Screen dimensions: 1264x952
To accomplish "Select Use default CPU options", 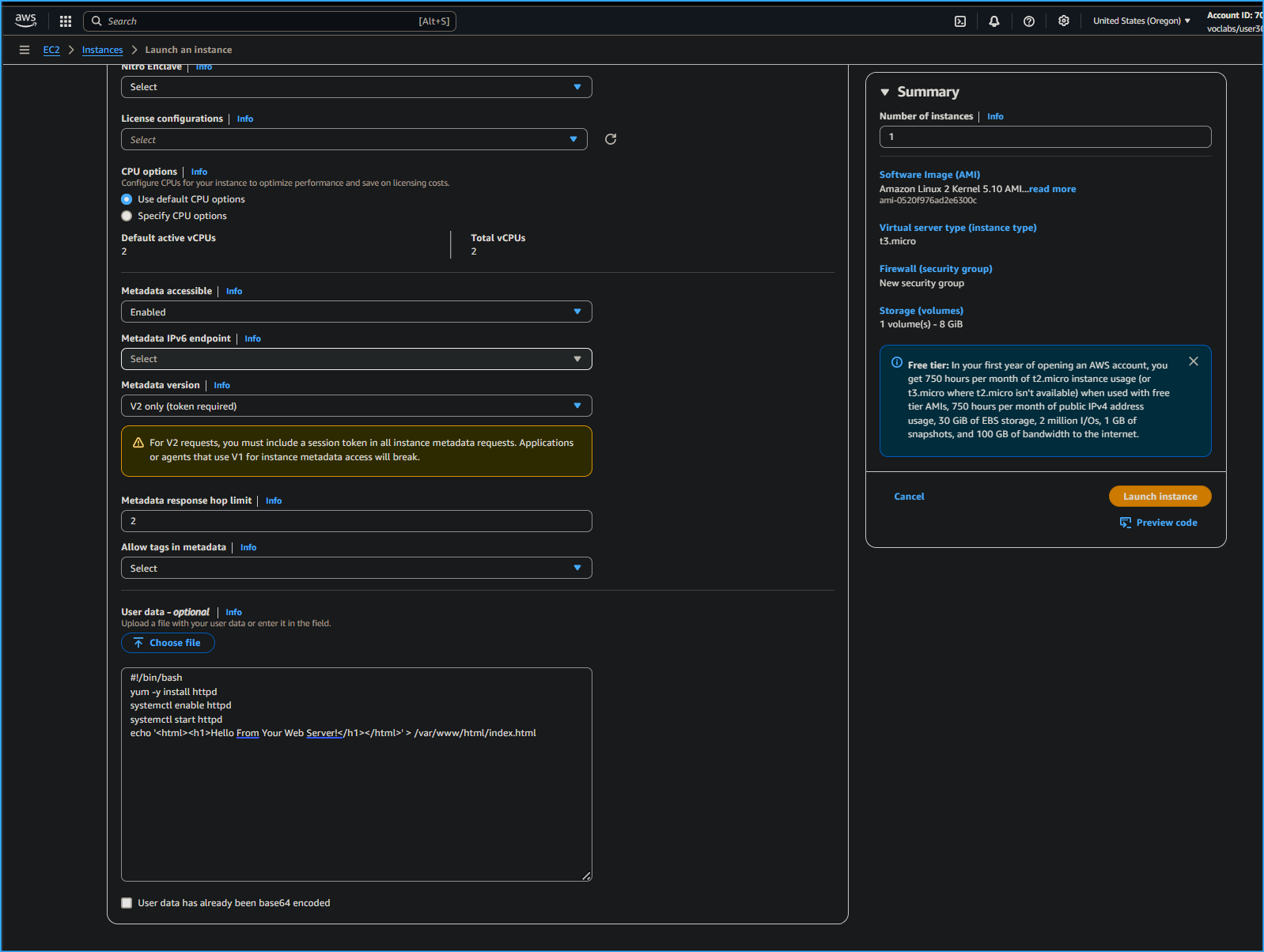I will coord(127,199).
